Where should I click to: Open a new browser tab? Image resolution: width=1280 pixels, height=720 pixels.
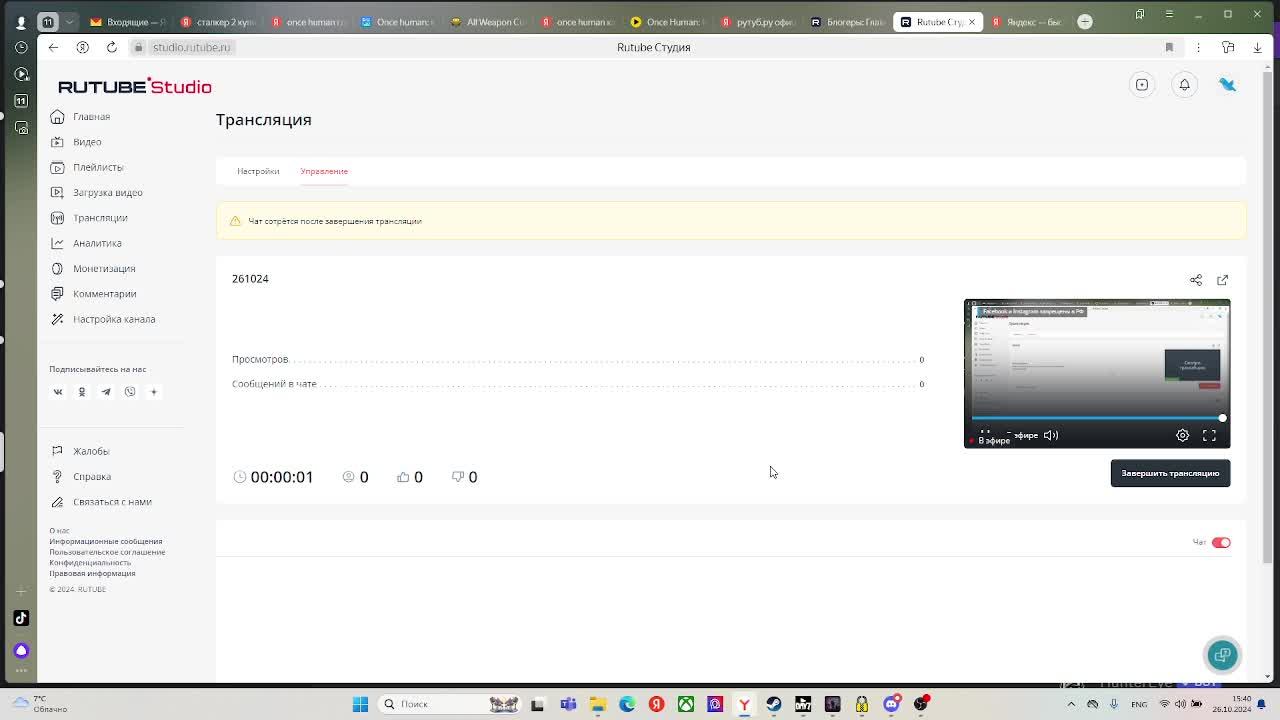pos(1085,21)
